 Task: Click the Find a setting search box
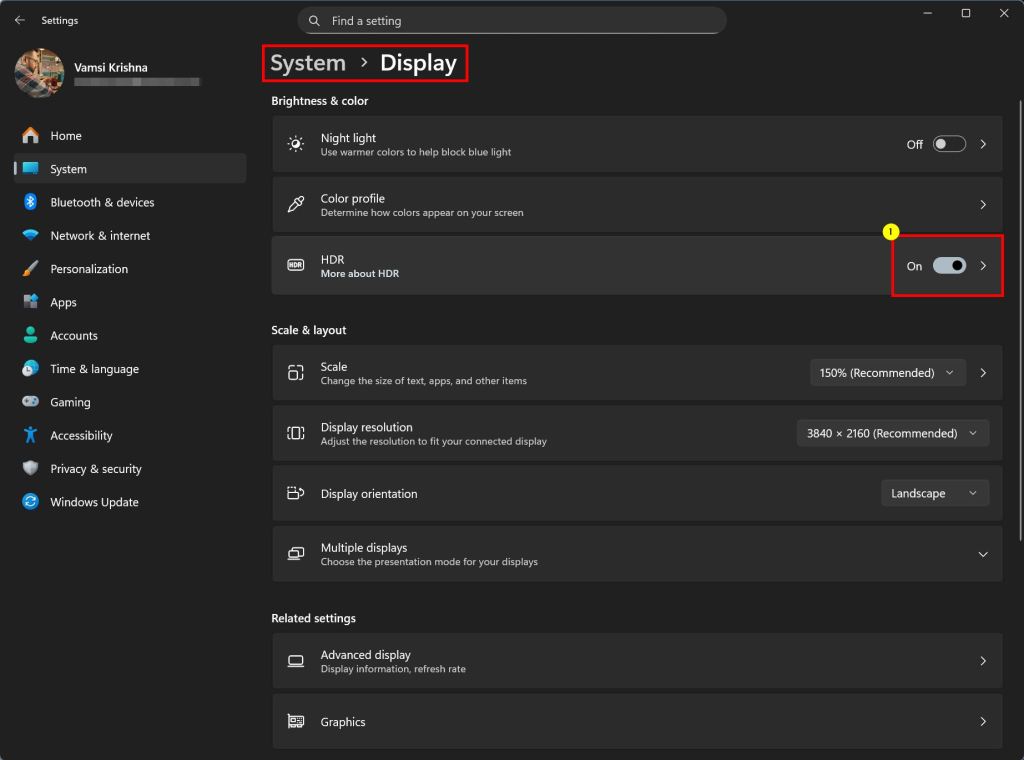pyautogui.click(x=512, y=21)
